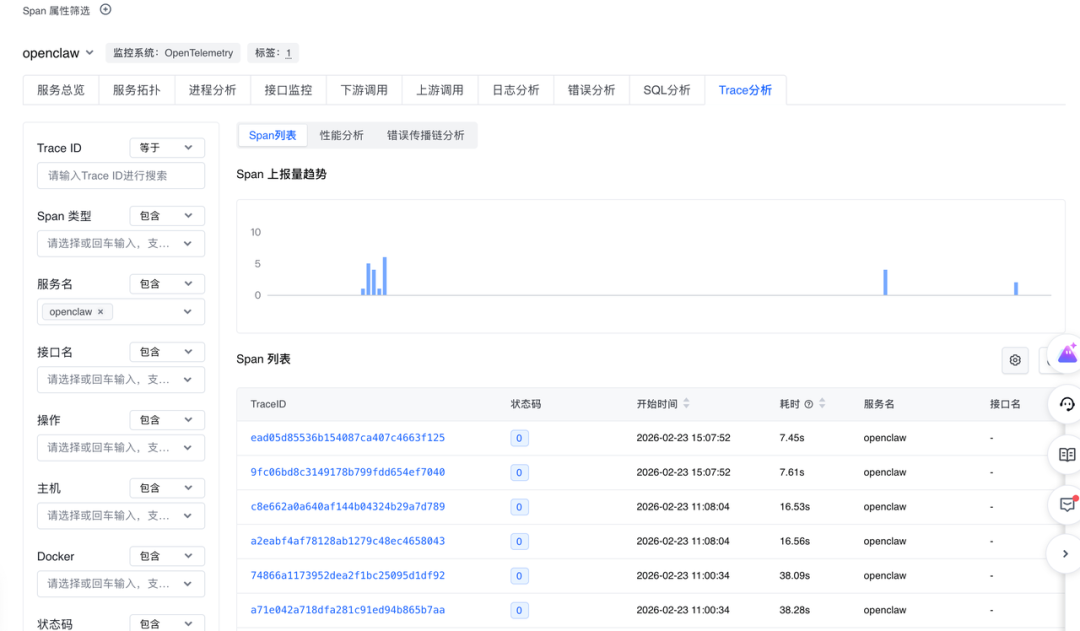The height and width of the screenshot is (631, 1080).
Task: Sort the table by 开始时间
Action: click(x=686, y=404)
